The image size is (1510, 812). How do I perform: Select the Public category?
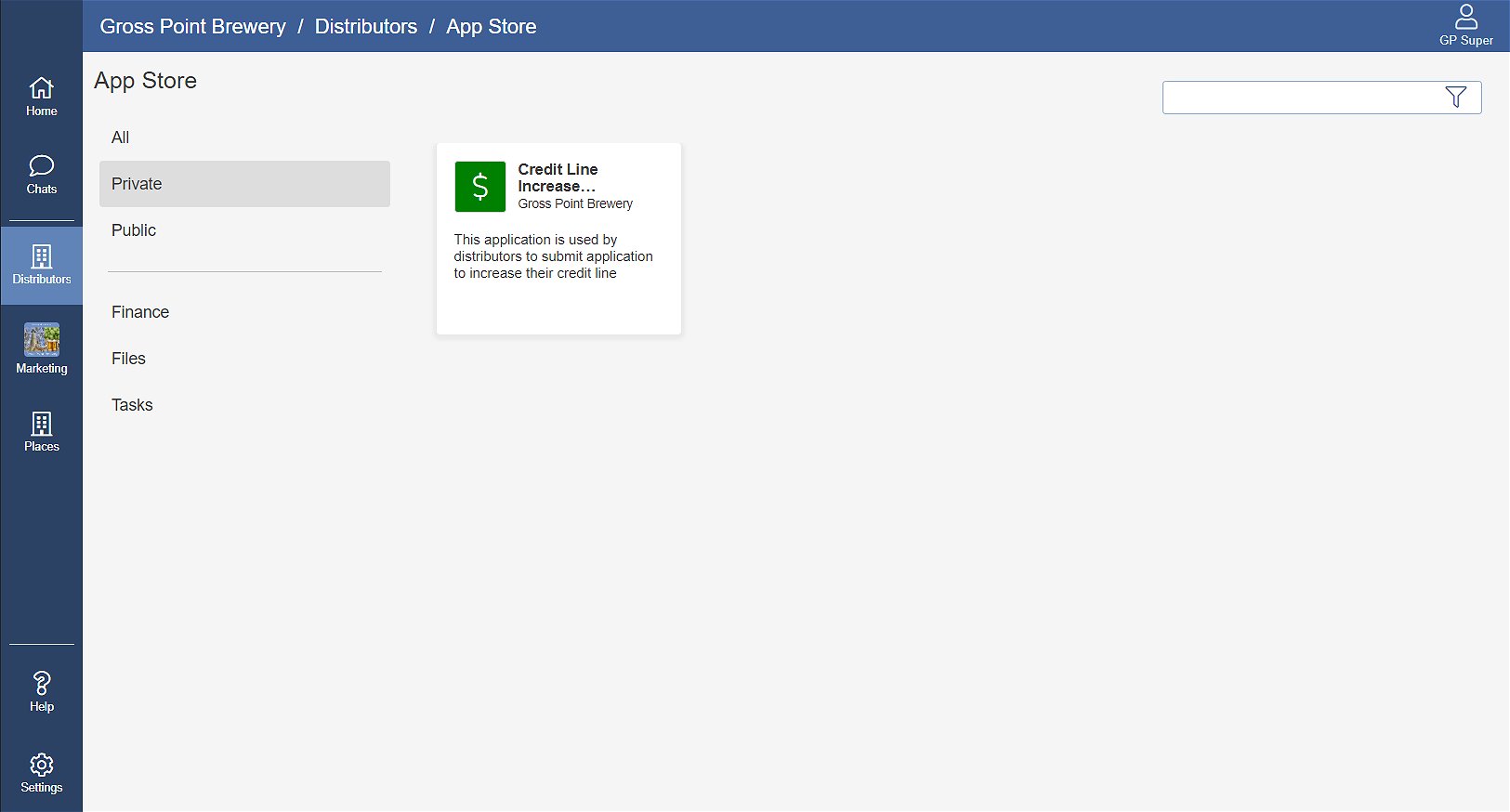(x=244, y=230)
